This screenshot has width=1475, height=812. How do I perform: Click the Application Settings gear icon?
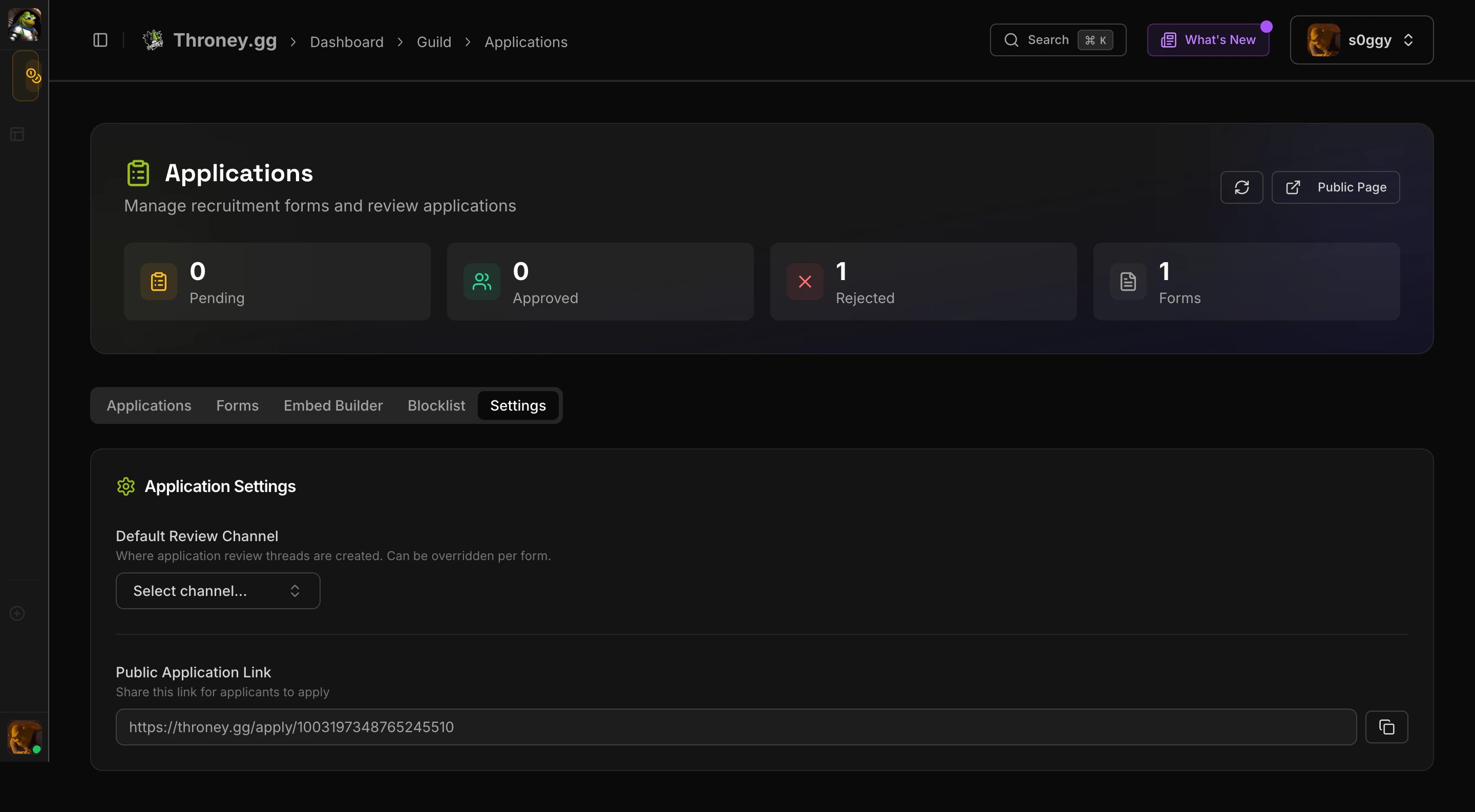(x=125, y=486)
